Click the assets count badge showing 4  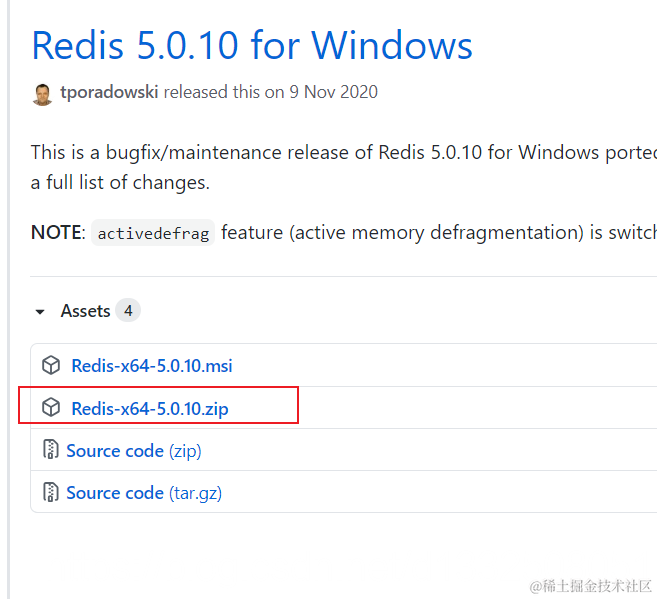[x=128, y=311]
